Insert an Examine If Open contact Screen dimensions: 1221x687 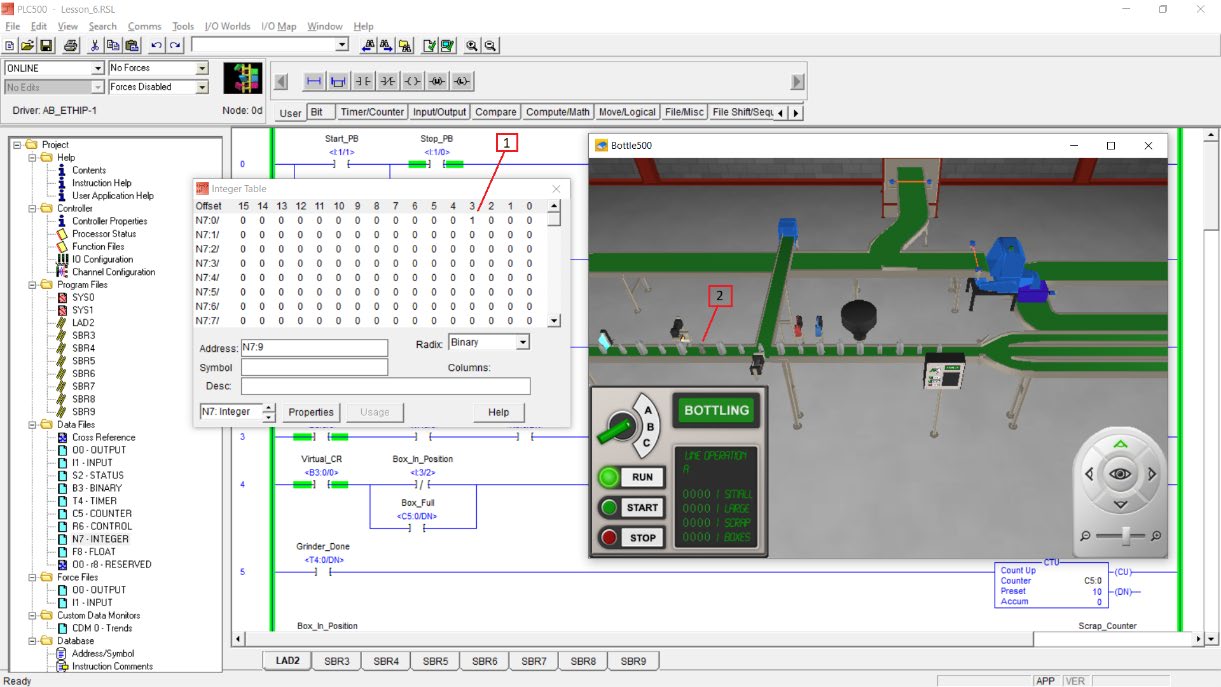coord(388,82)
